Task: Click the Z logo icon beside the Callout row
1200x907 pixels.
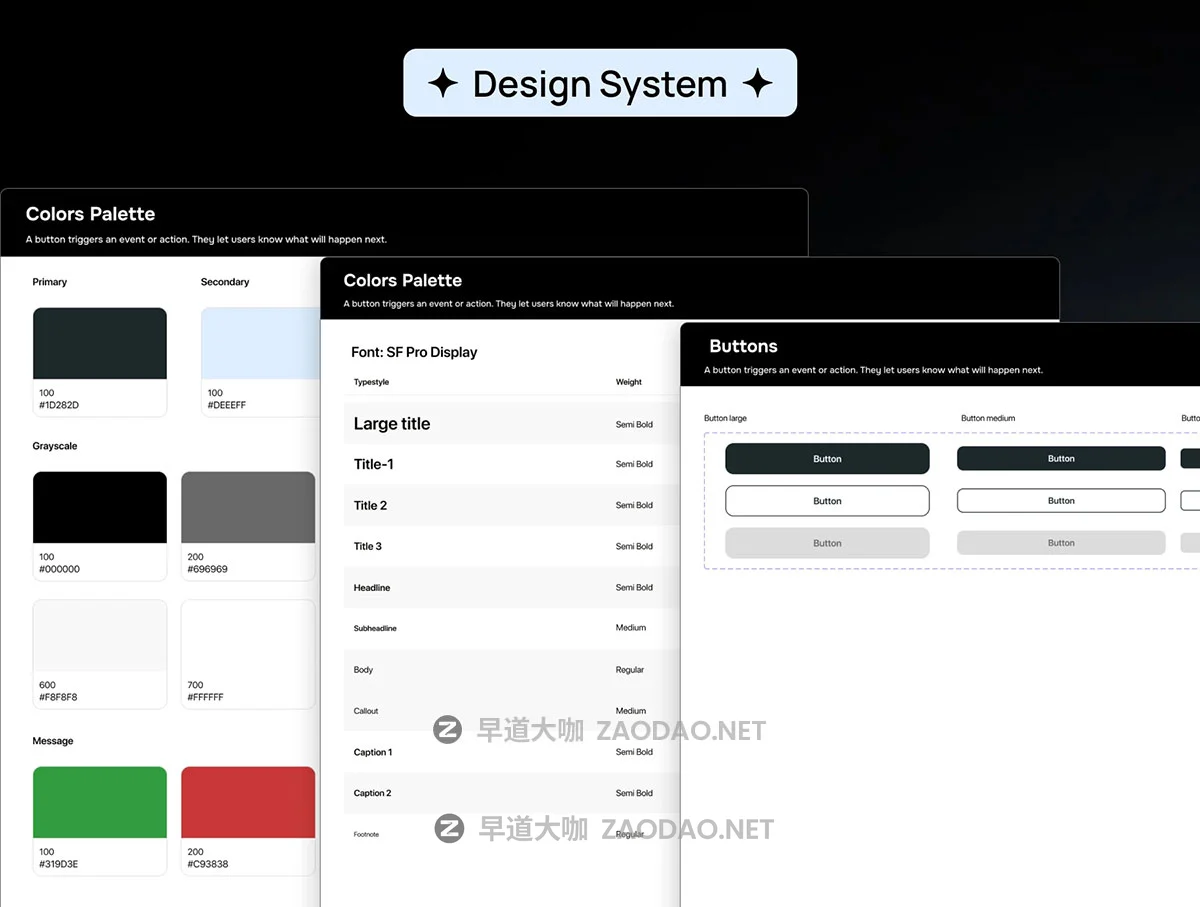Action: [x=447, y=730]
